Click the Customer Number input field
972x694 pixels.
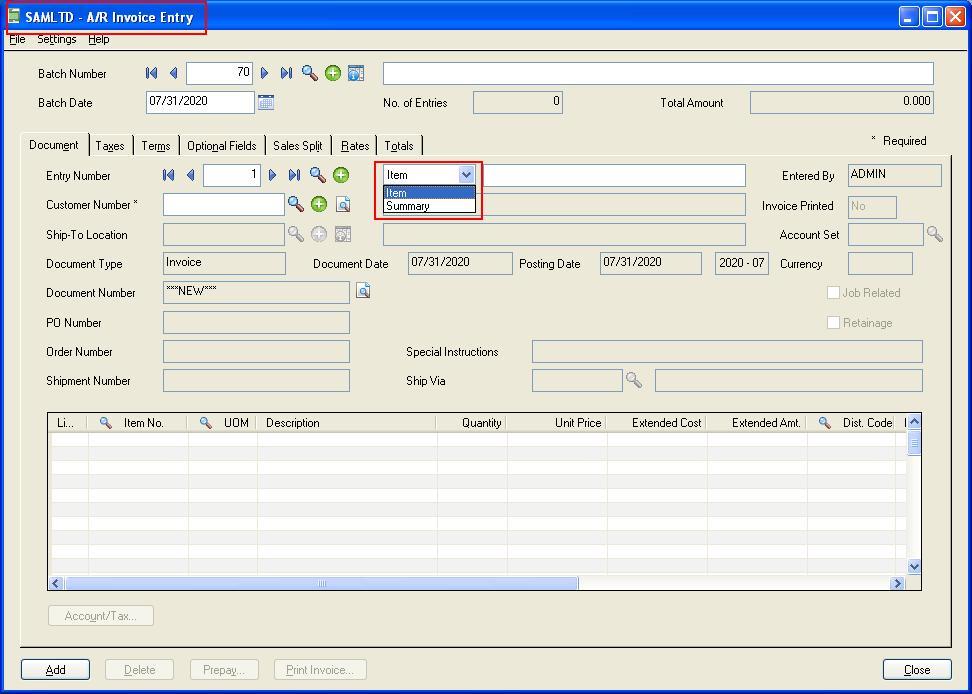pyautogui.click(x=224, y=204)
